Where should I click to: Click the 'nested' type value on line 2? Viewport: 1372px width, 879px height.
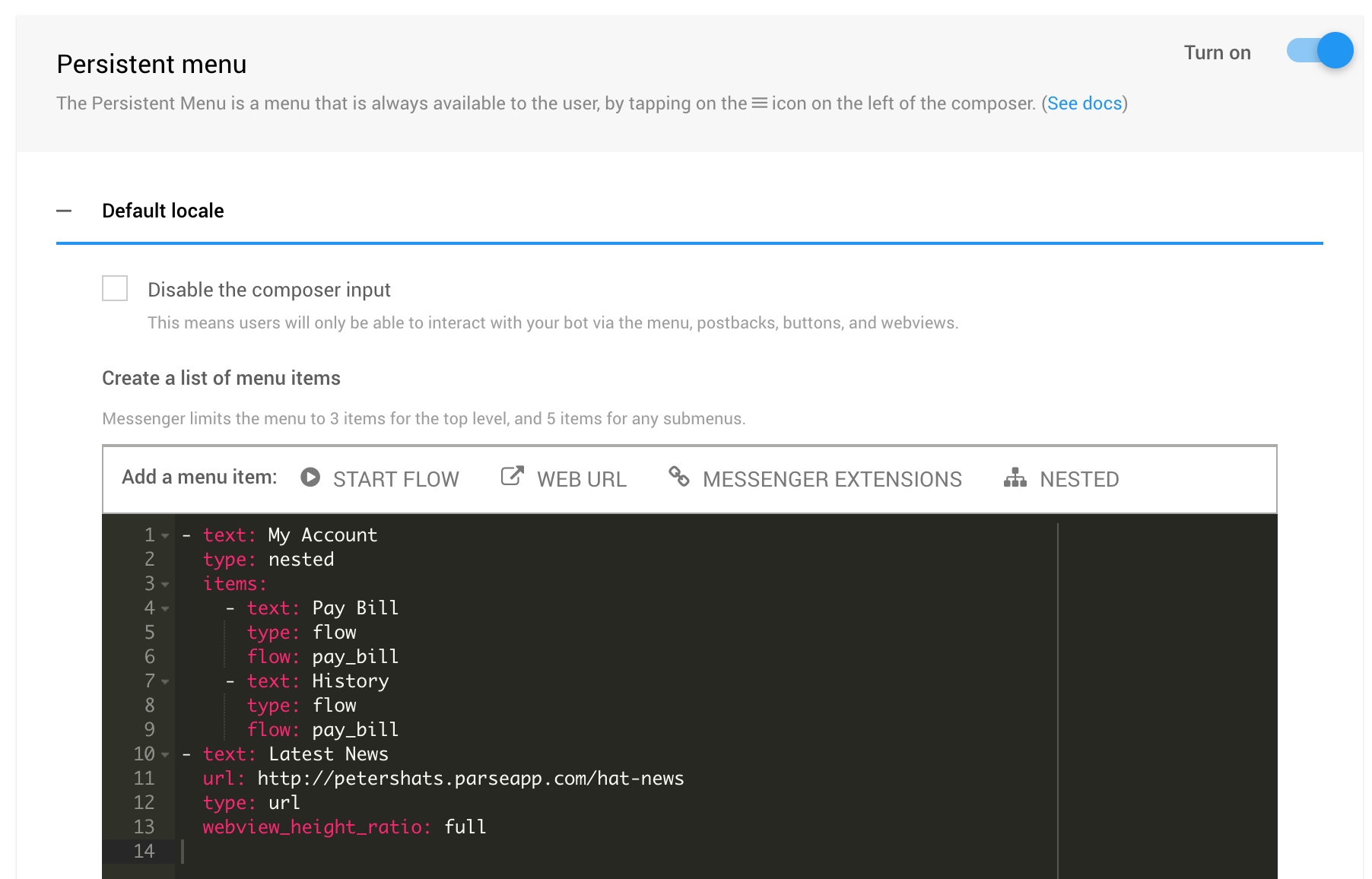click(x=301, y=560)
